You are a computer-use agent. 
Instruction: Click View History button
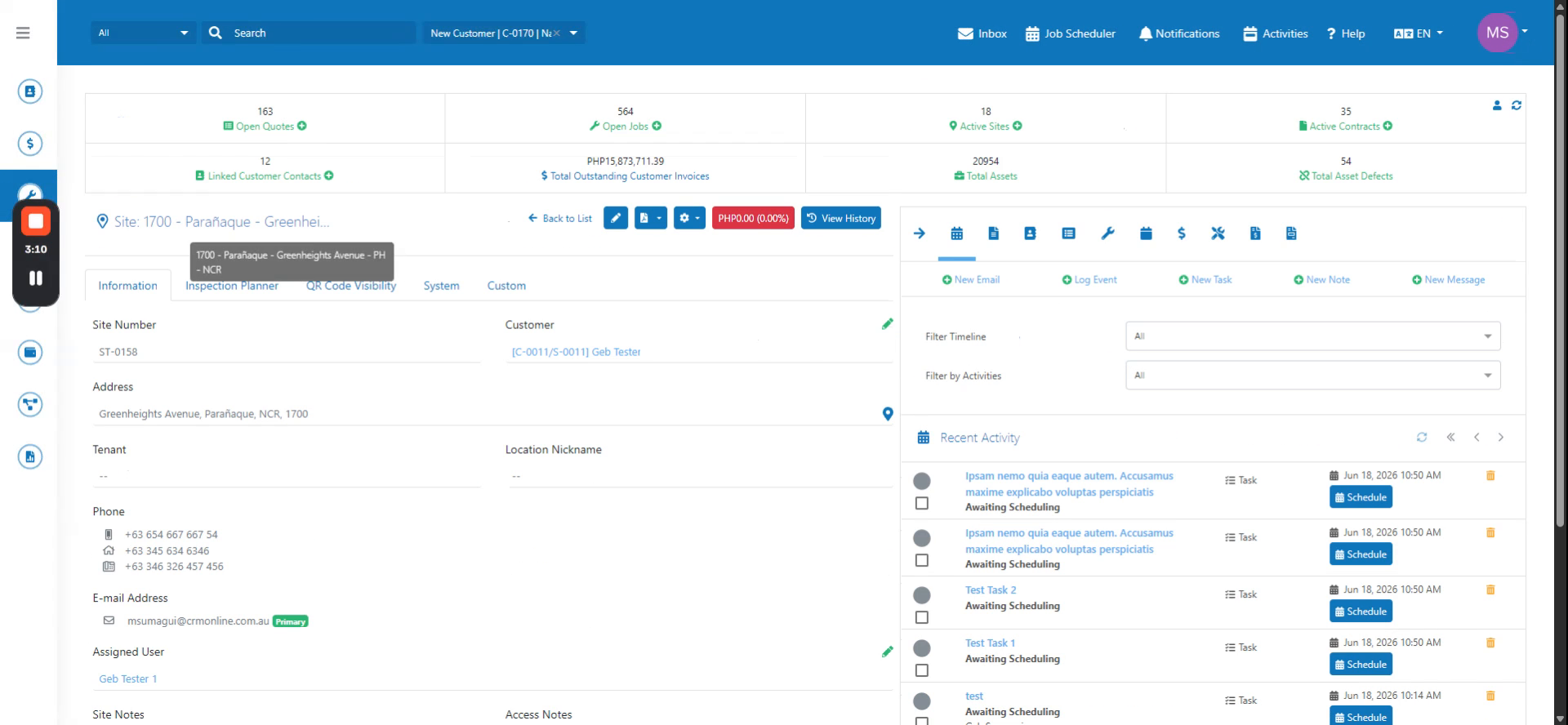841,218
